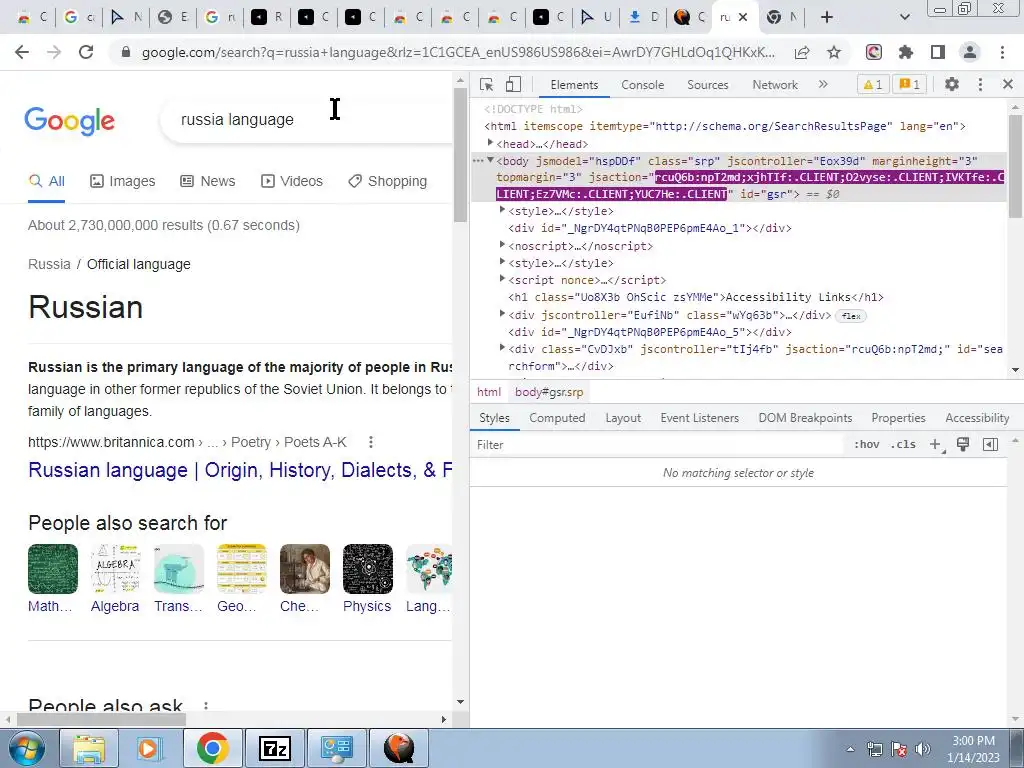Screen dimensions: 1024x768
Task: Go back with the browser back arrow
Action: (x=22, y=52)
